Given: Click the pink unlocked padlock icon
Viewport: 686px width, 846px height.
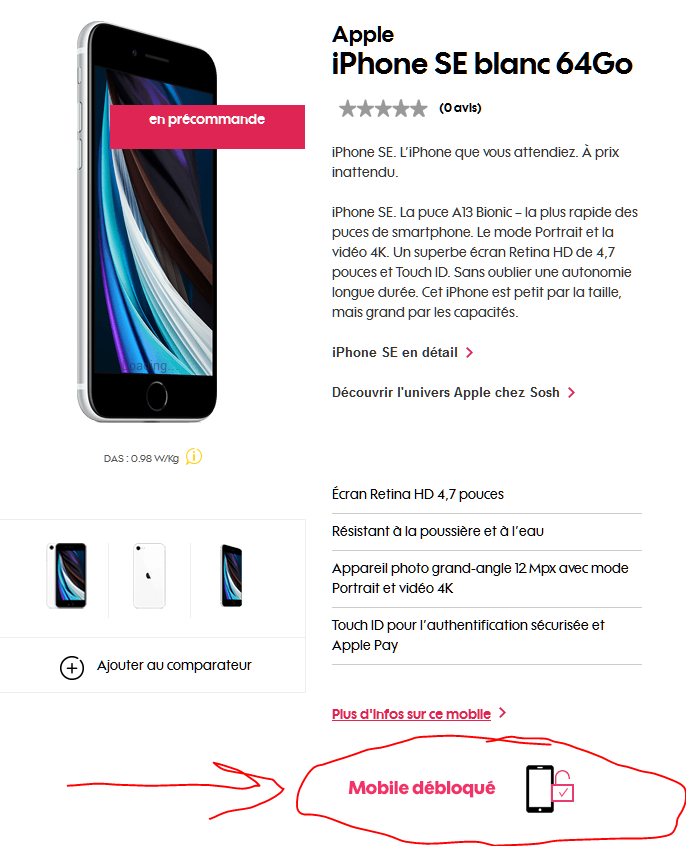Looking at the screenshot, I should pyautogui.click(x=563, y=786).
